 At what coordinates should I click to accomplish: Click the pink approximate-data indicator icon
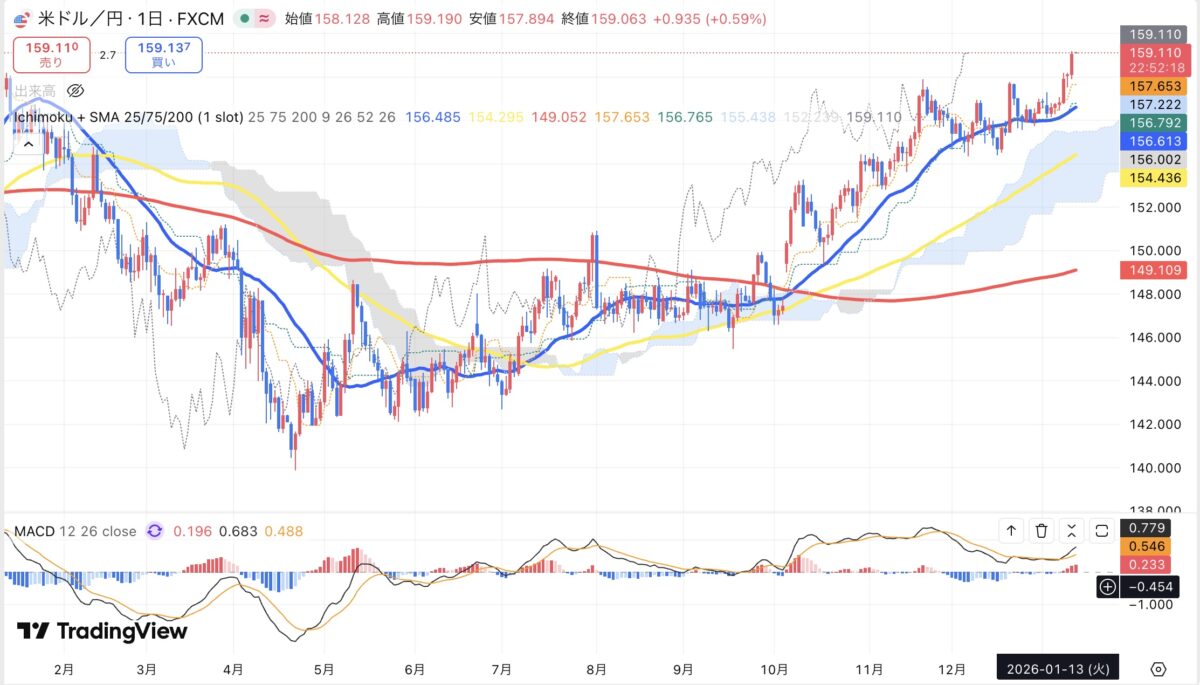pos(265,19)
